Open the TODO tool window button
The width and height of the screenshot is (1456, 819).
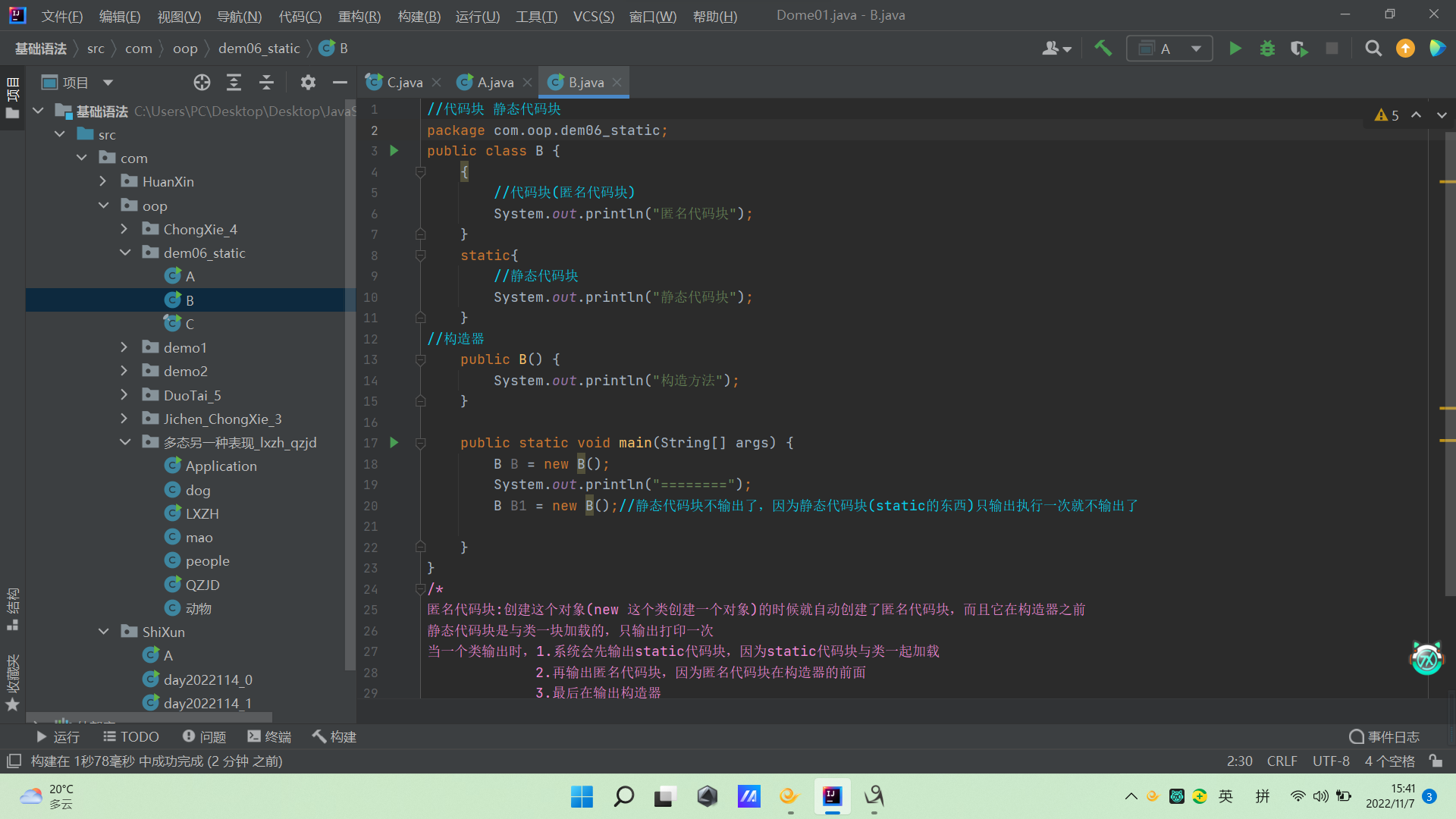(130, 736)
